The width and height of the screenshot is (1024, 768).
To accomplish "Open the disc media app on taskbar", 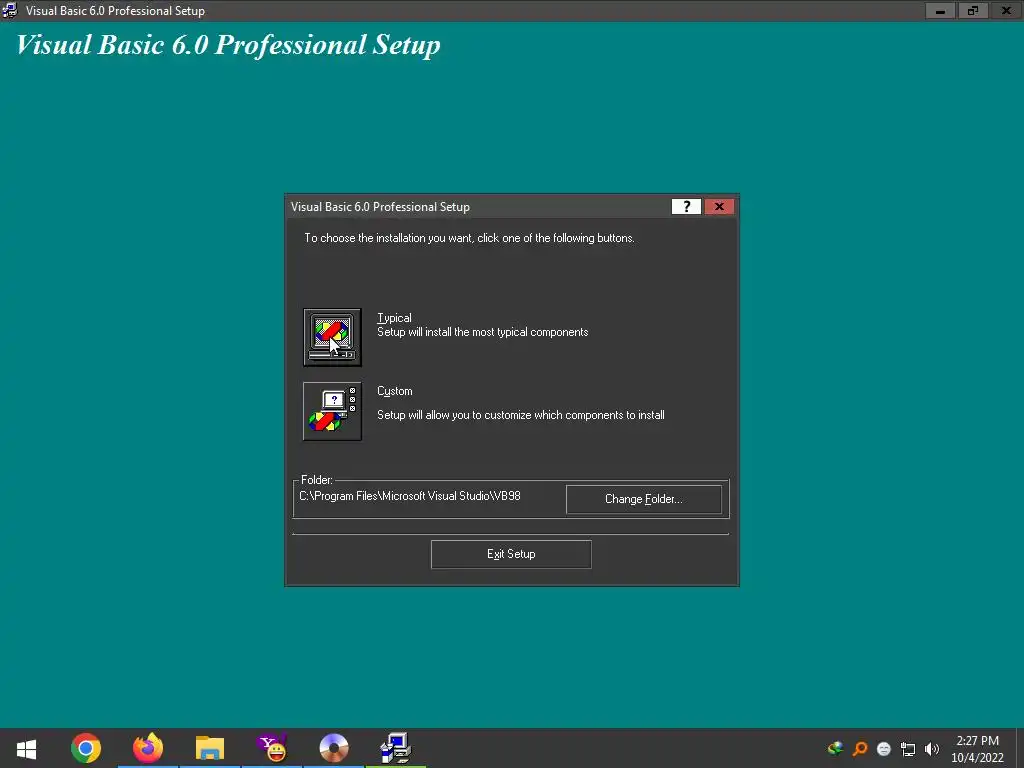I will (x=334, y=748).
